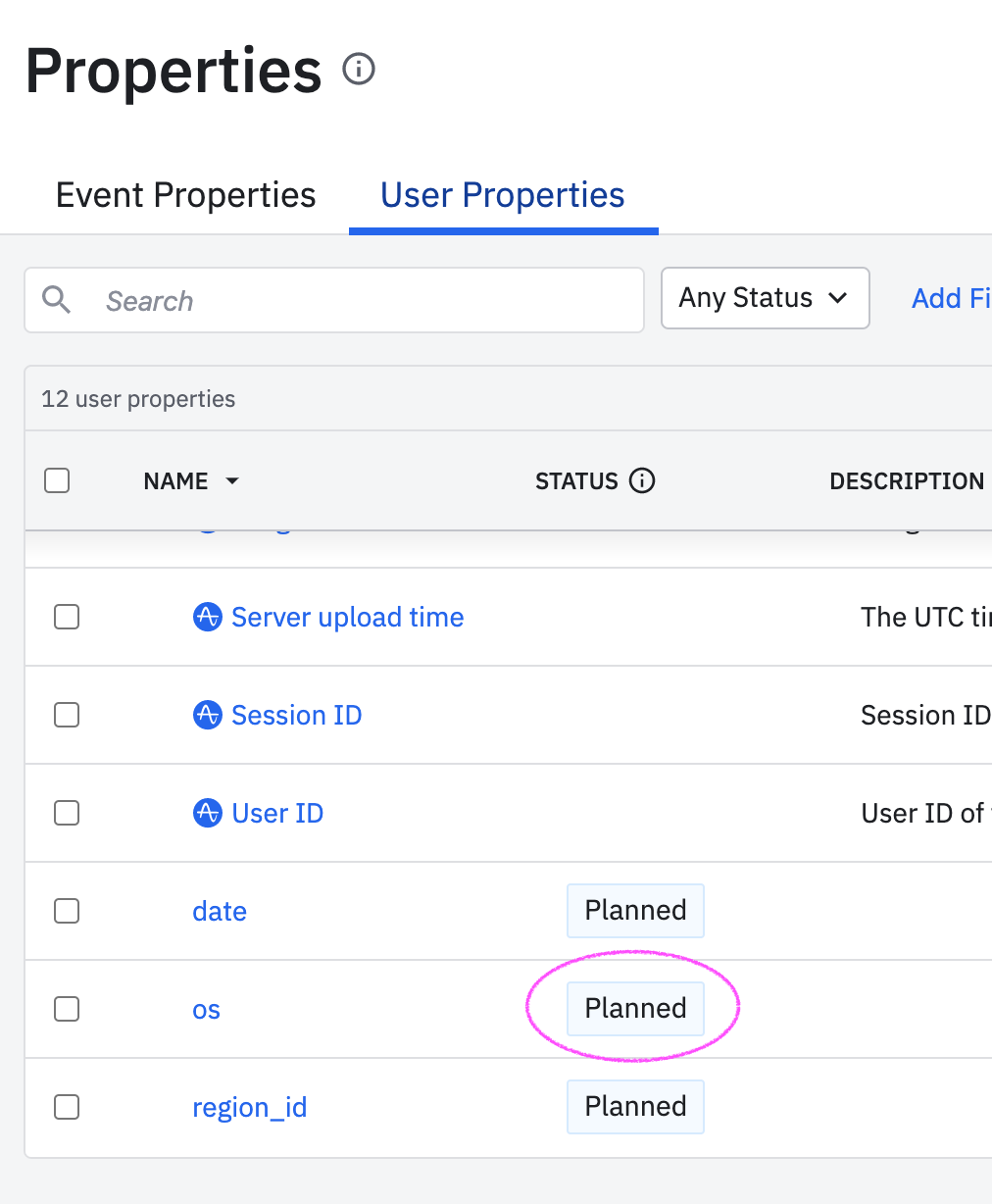Image resolution: width=992 pixels, height=1204 pixels.
Task: Click the Planned status badge for os
Action: (635, 1009)
